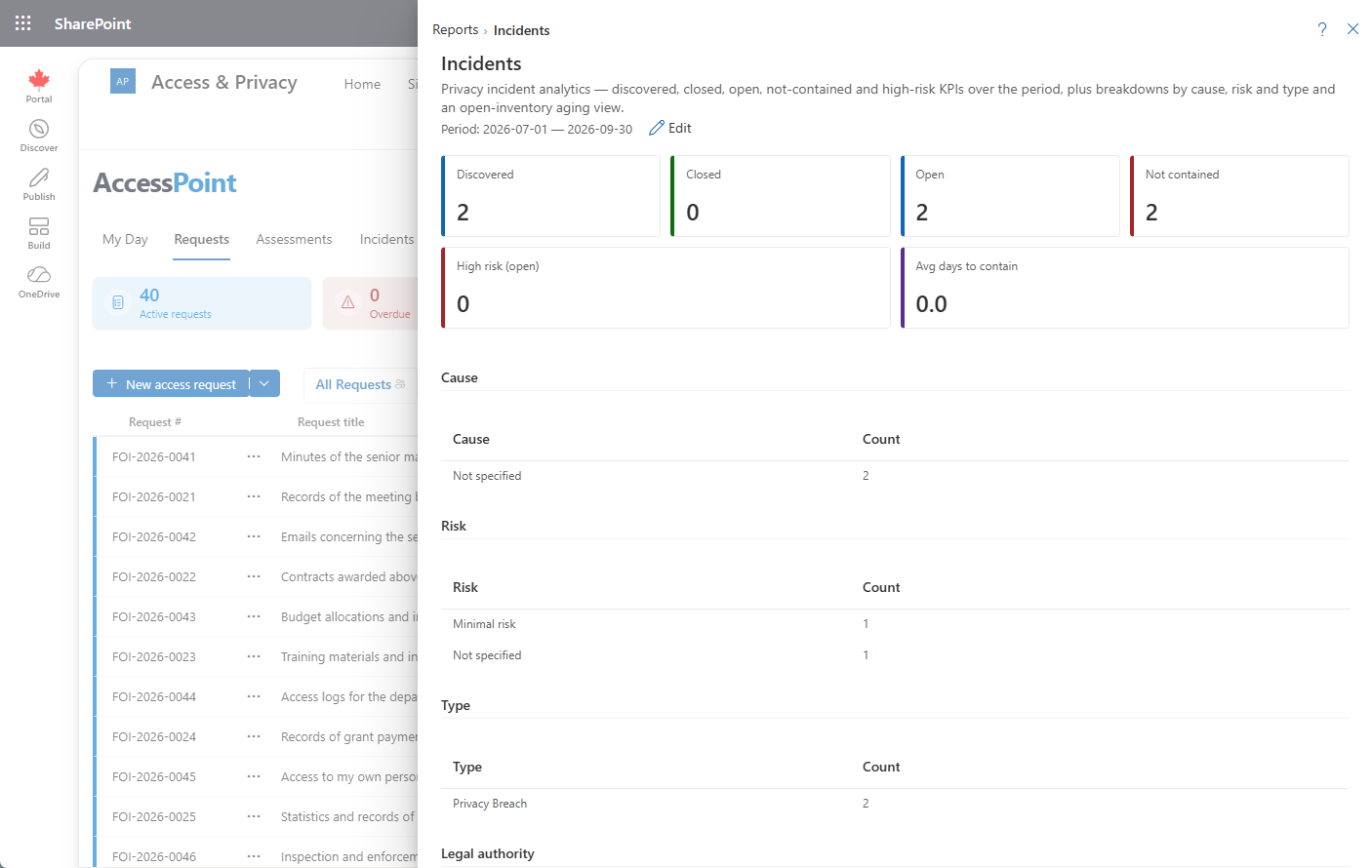Screen dimensions: 1372x868
Task: Open the actions menu for FOI-2026-0021
Action: 254,496
